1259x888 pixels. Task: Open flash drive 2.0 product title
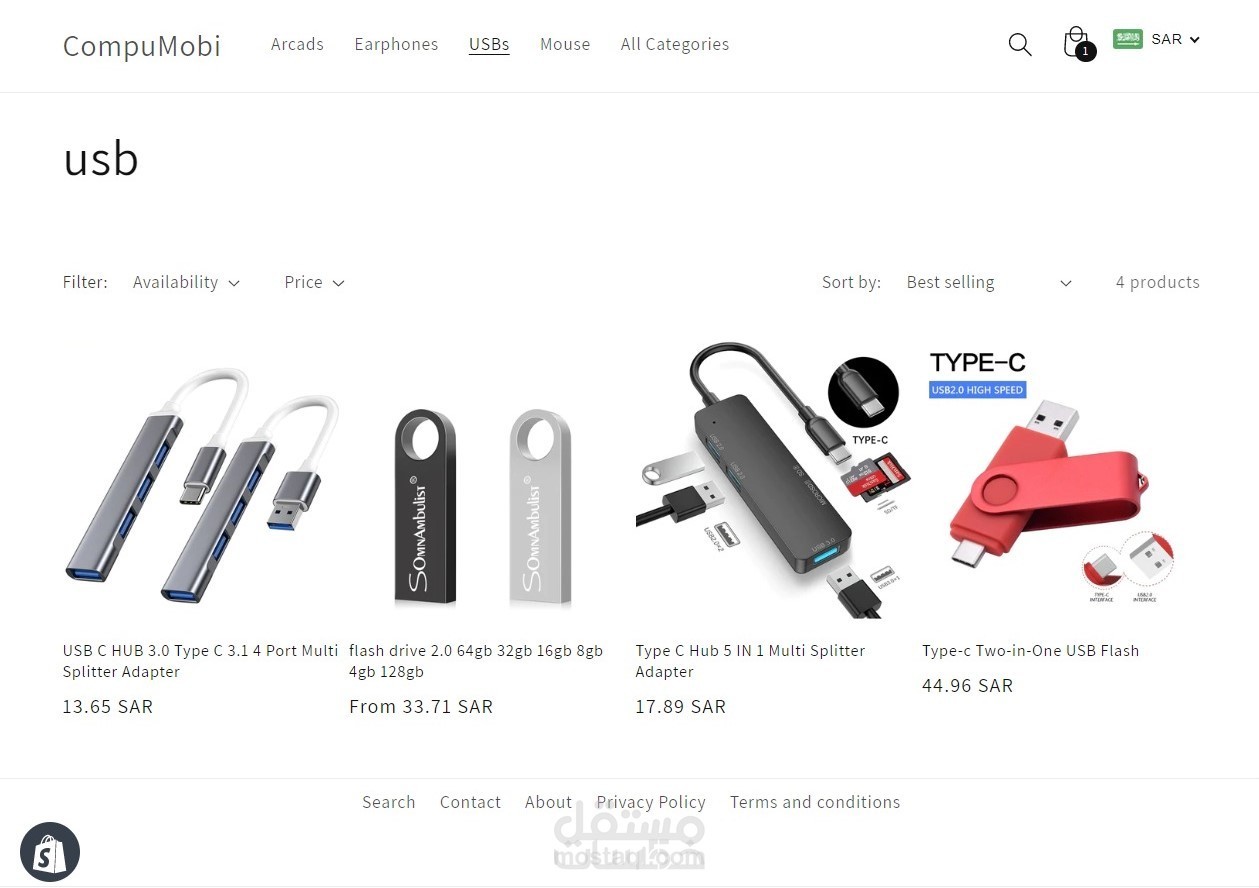click(476, 661)
